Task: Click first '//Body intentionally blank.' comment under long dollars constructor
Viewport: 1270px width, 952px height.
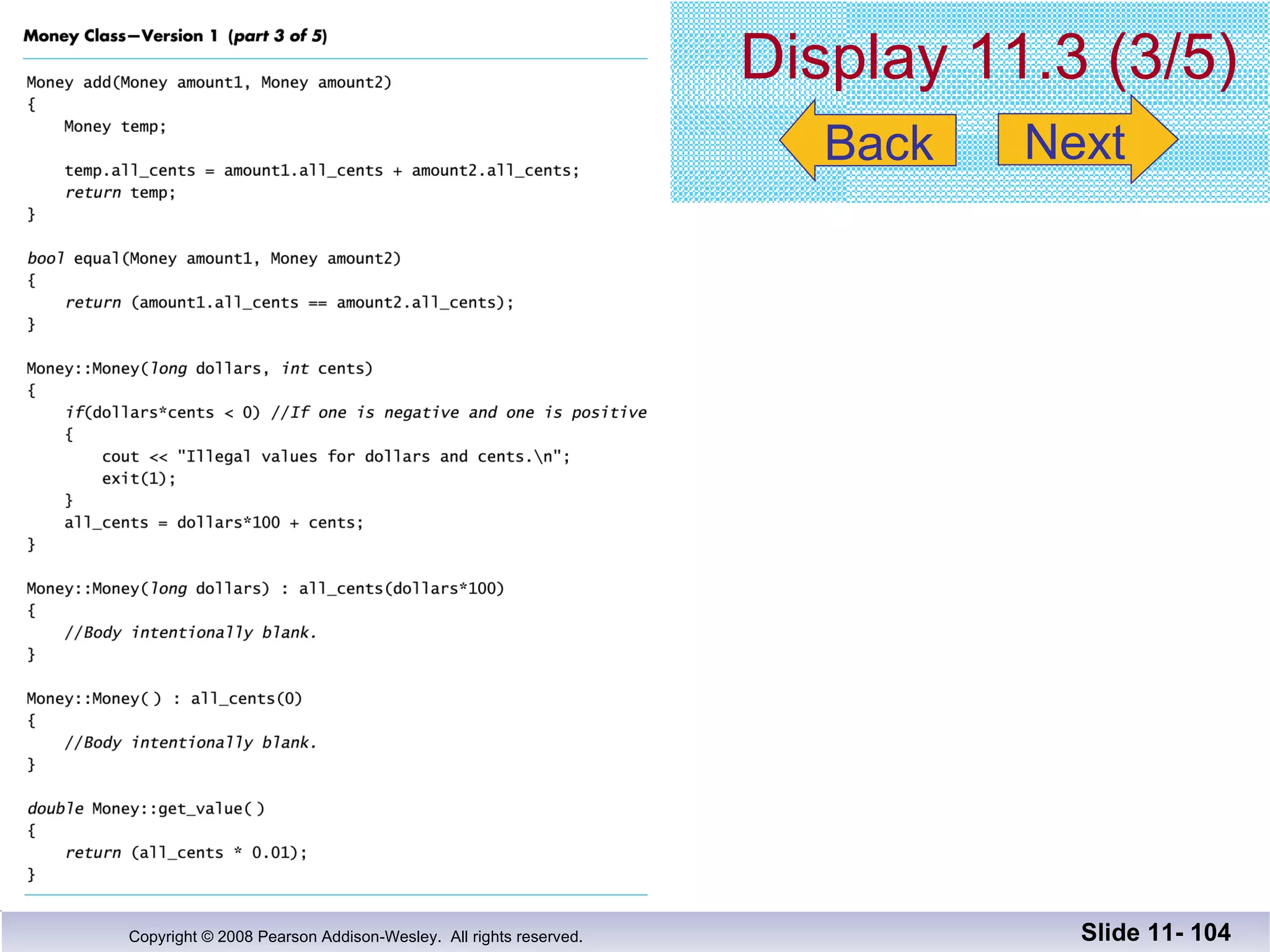Action: pos(191,633)
